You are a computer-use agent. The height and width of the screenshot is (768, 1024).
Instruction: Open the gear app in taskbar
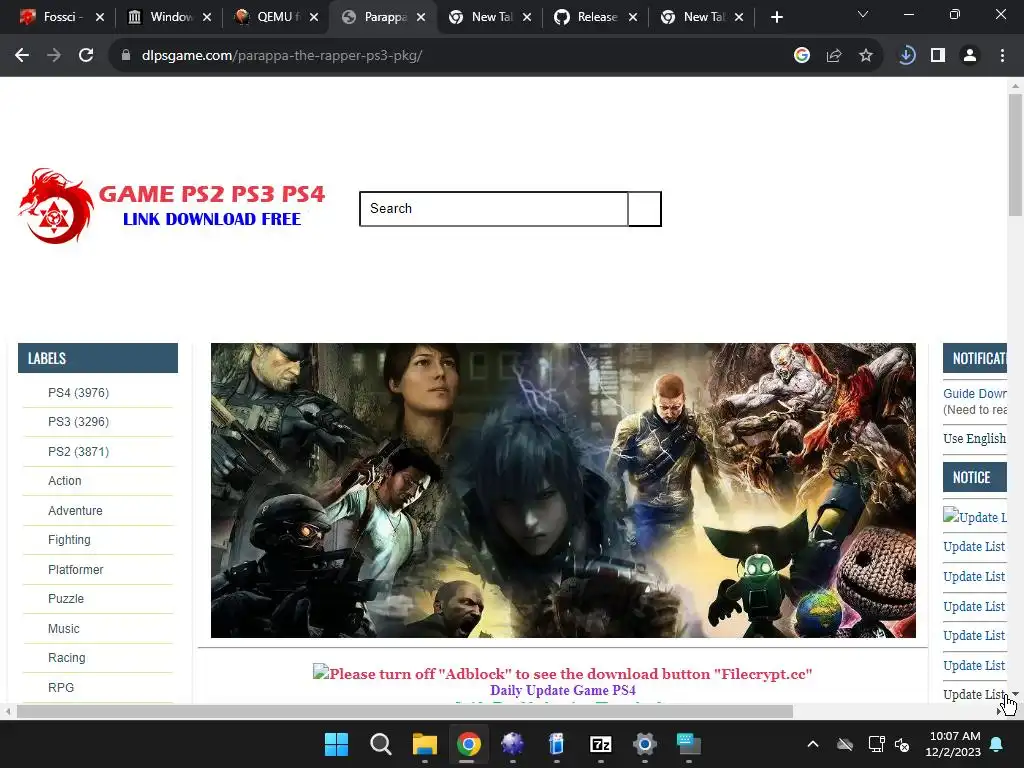[x=645, y=744]
